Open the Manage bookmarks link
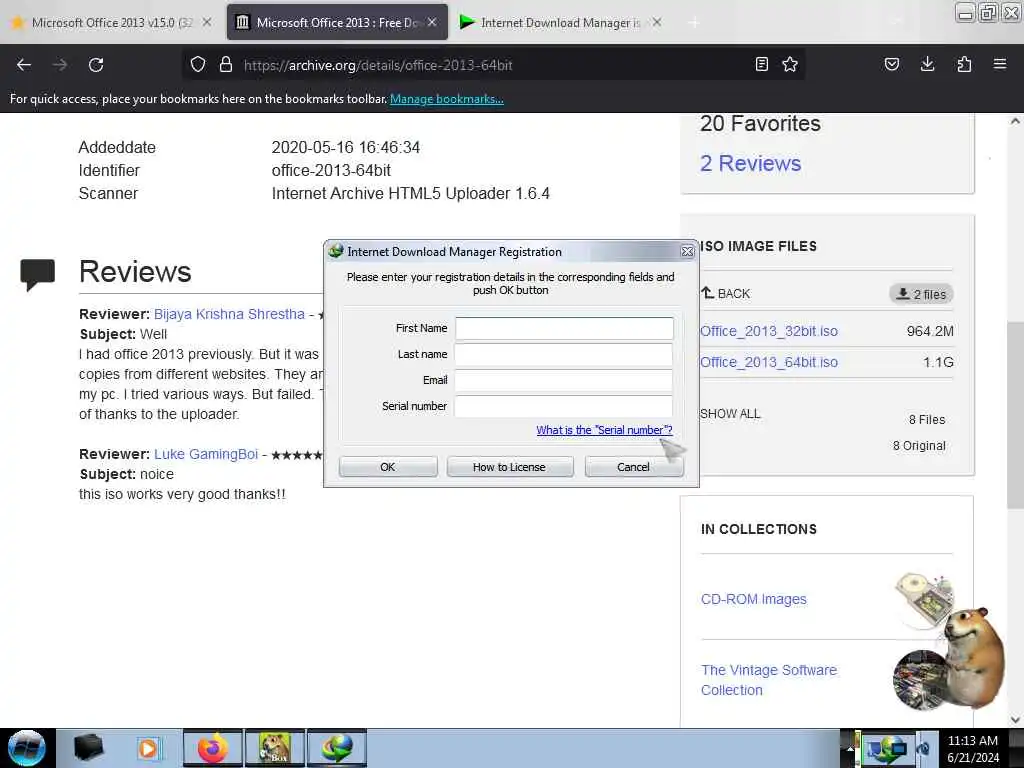 pos(447,99)
